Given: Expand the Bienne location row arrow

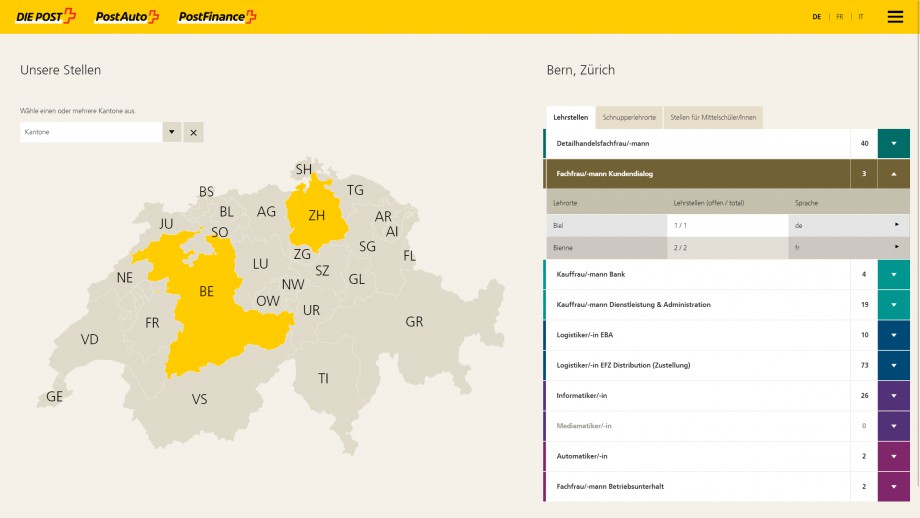Looking at the screenshot, I should pos(896,246).
